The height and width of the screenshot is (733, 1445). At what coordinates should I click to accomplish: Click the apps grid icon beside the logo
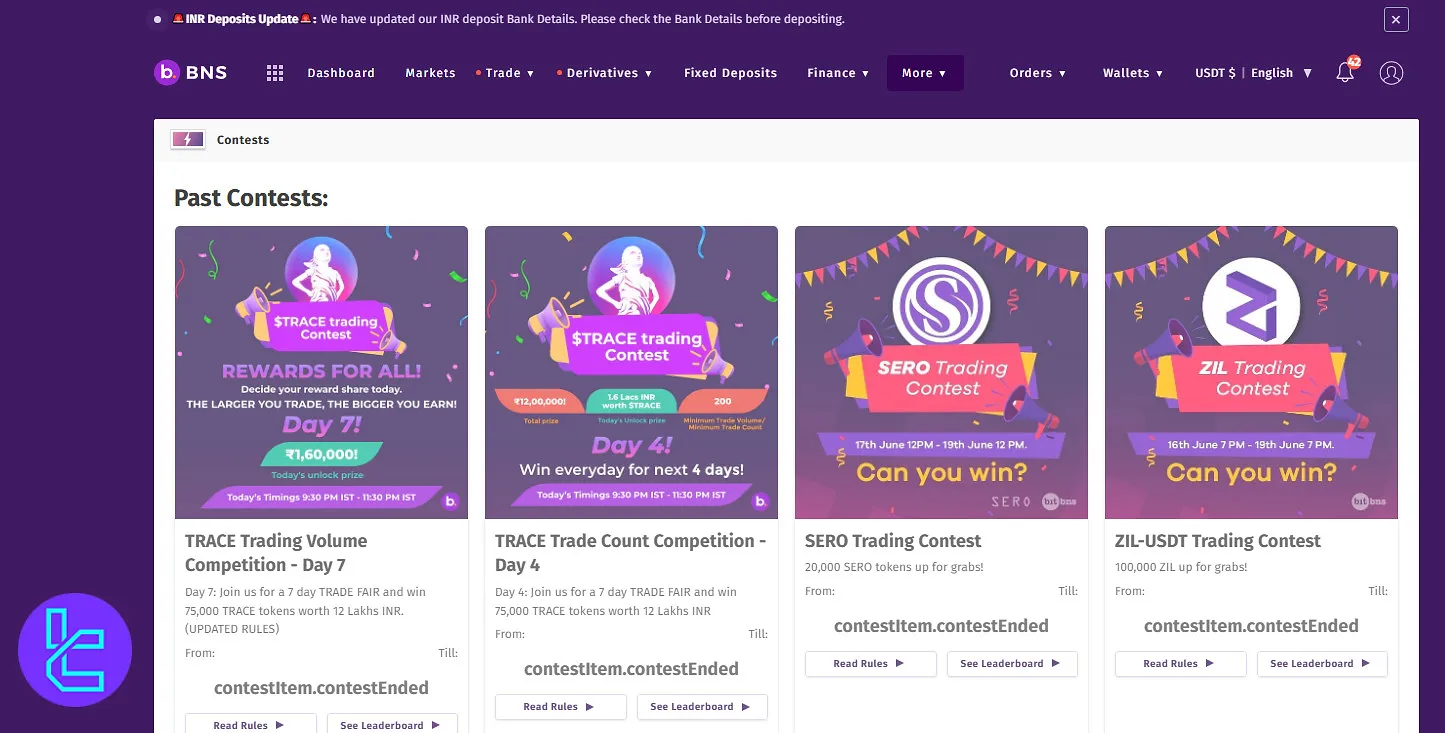274,72
